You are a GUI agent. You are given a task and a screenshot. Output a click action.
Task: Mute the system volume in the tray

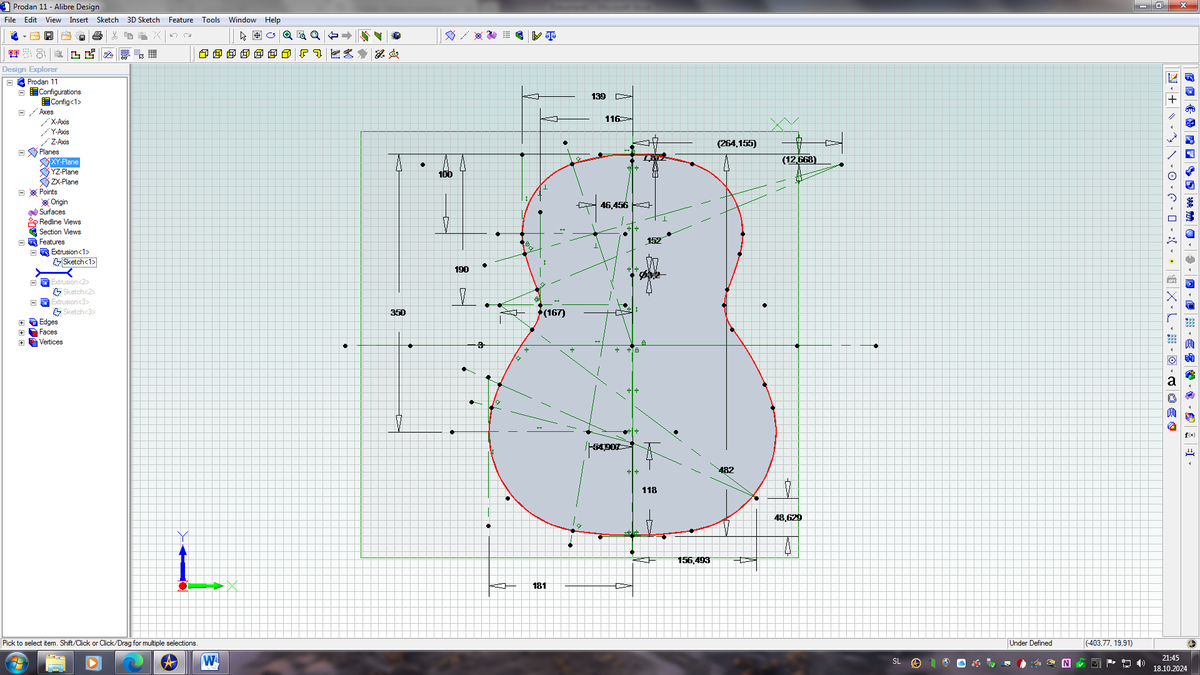coord(1140,662)
